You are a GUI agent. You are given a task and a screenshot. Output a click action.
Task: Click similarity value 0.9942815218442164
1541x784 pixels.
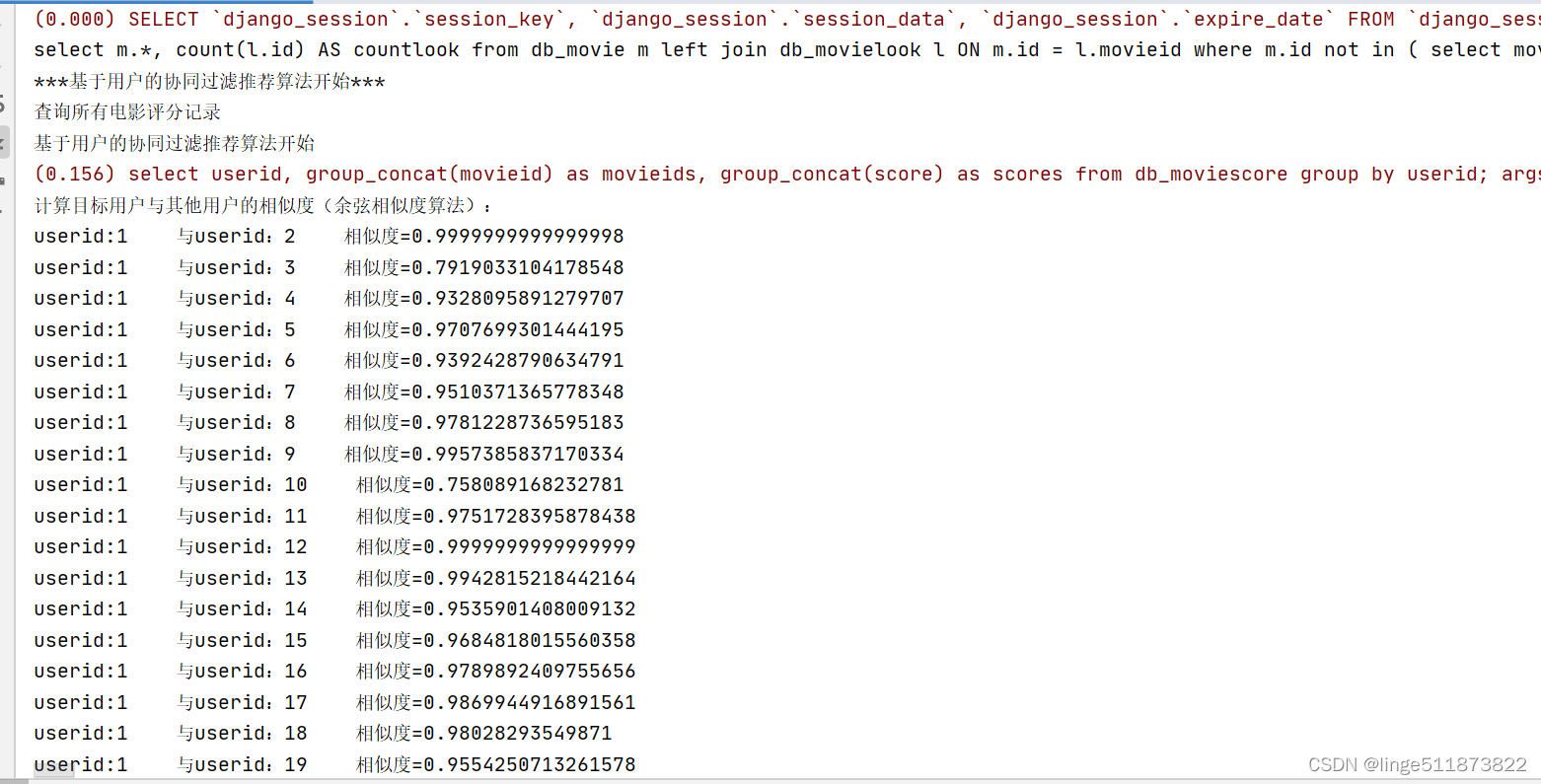530,578
